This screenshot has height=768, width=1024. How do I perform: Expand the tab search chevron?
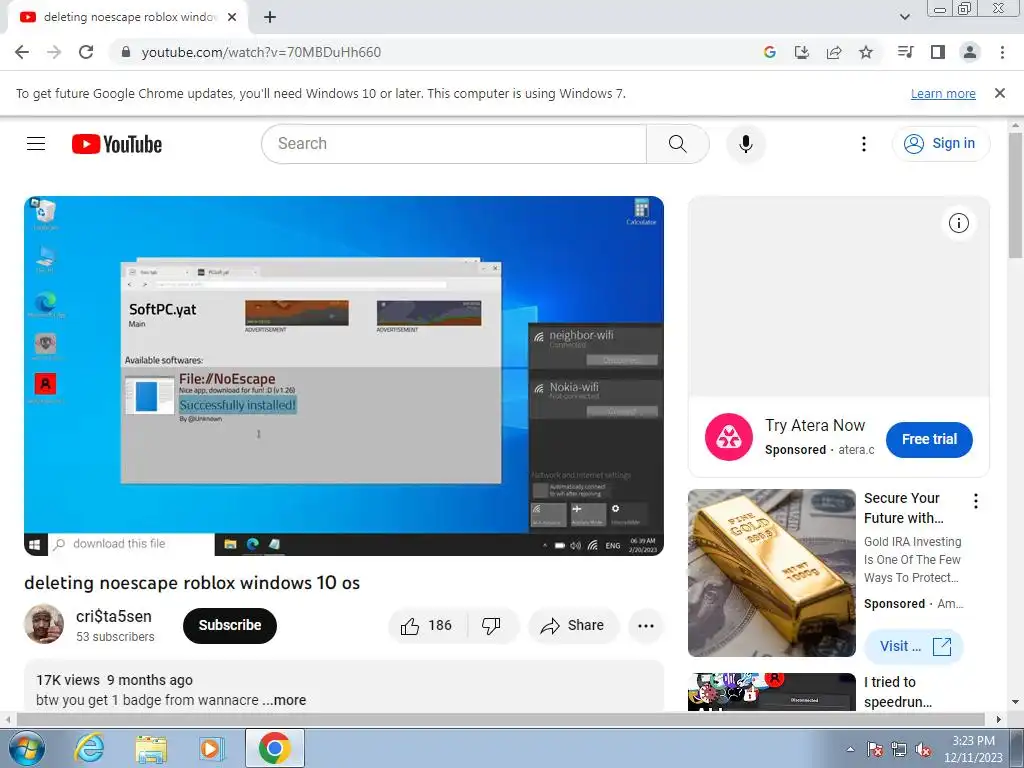coord(904,17)
